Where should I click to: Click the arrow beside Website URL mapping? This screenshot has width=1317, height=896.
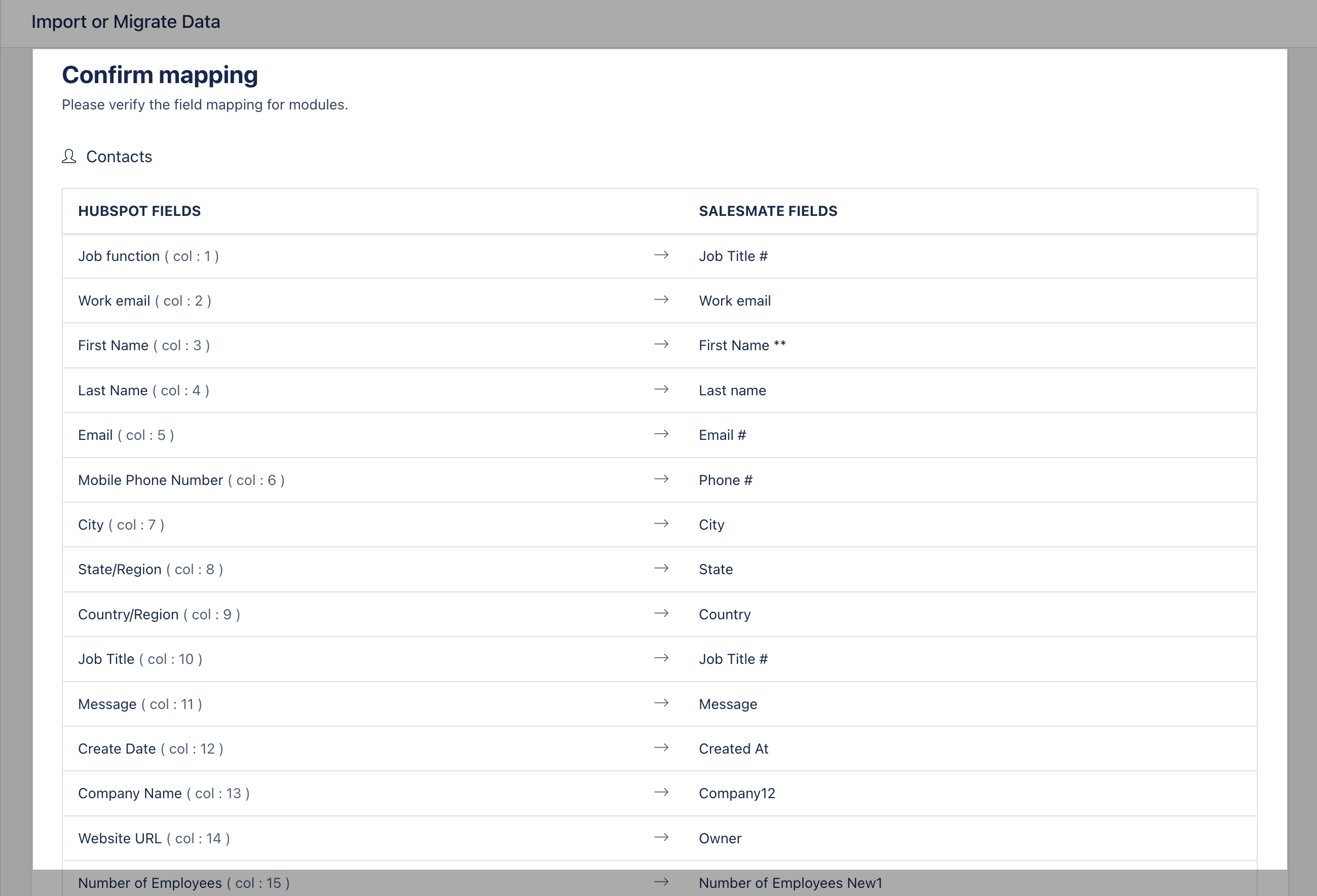[662, 838]
